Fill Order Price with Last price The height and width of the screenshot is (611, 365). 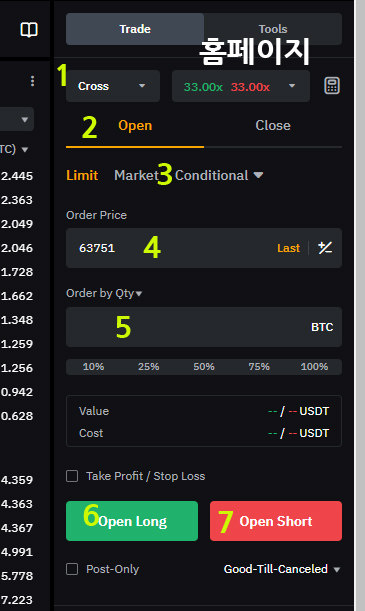coord(288,248)
